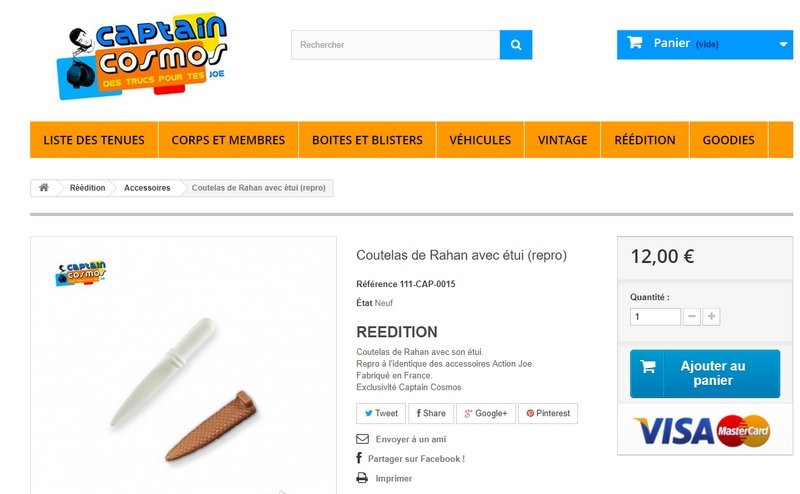Image resolution: width=800 pixels, height=494 pixels.
Task: Click Partager sur Facebook link
Action: [x=410, y=458]
